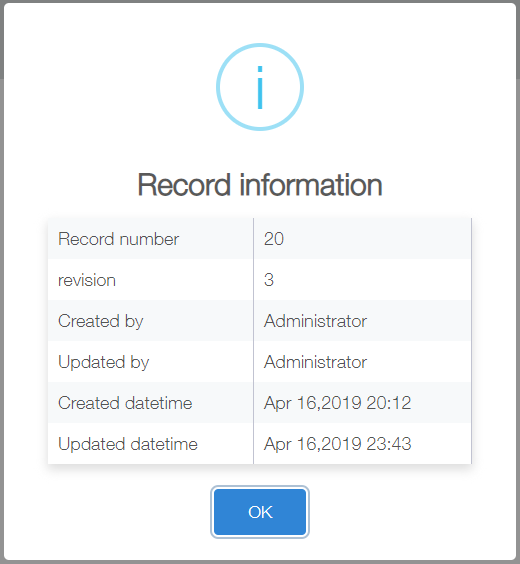The width and height of the screenshot is (520, 564).
Task: Click the revision value 3
Action: tap(269, 280)
